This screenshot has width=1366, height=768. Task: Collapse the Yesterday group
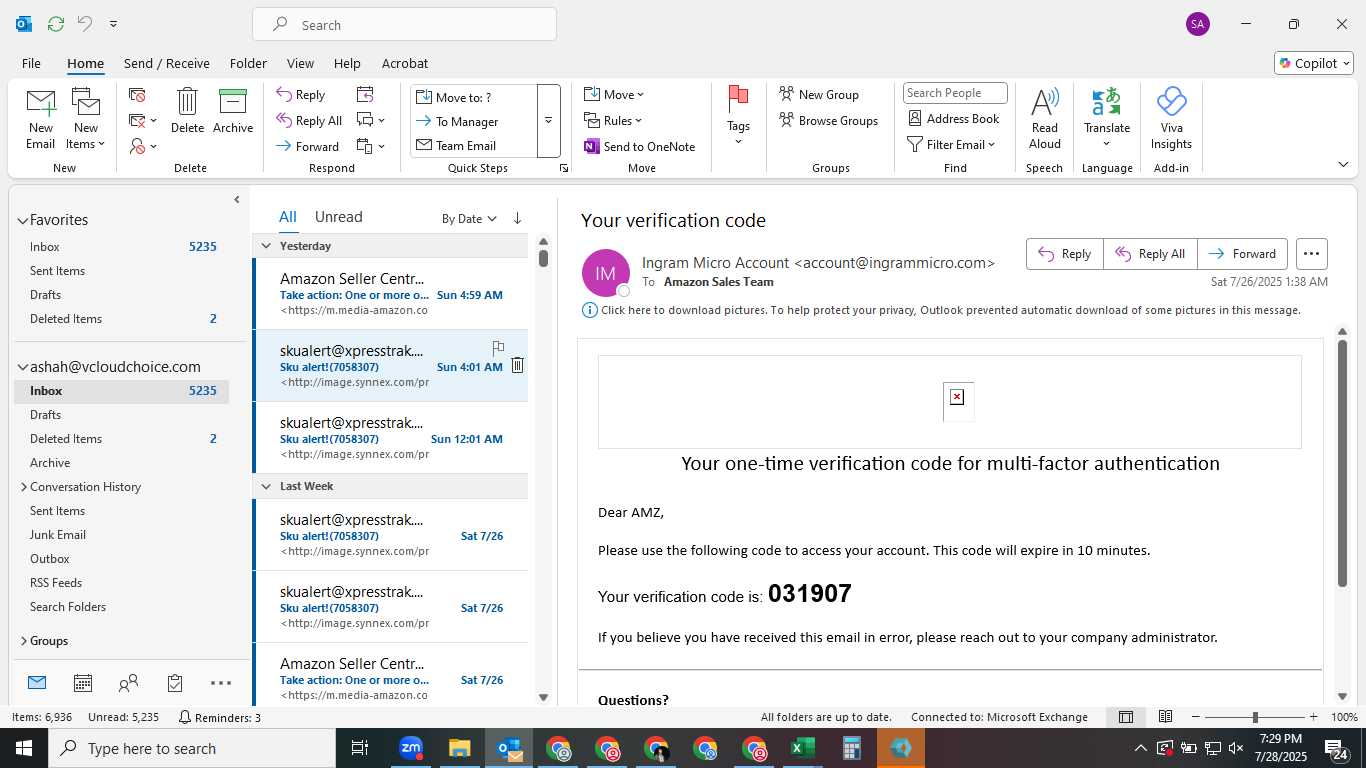266,246
